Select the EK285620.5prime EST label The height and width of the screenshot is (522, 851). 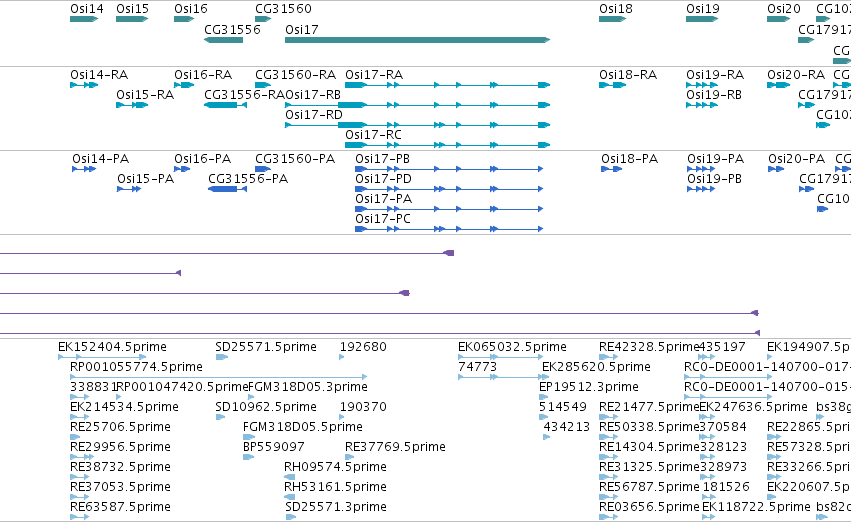(x=596, y=367)
